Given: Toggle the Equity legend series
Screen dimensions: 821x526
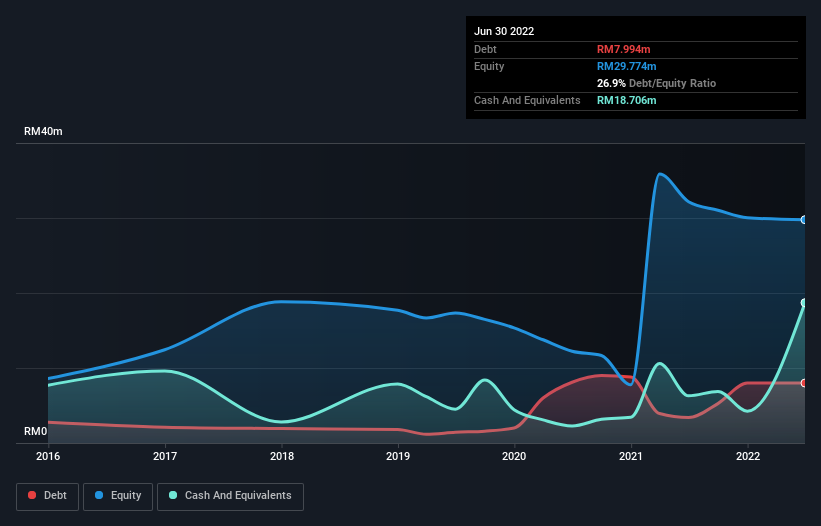Looking at the screenshot, I should pos(118,496).
